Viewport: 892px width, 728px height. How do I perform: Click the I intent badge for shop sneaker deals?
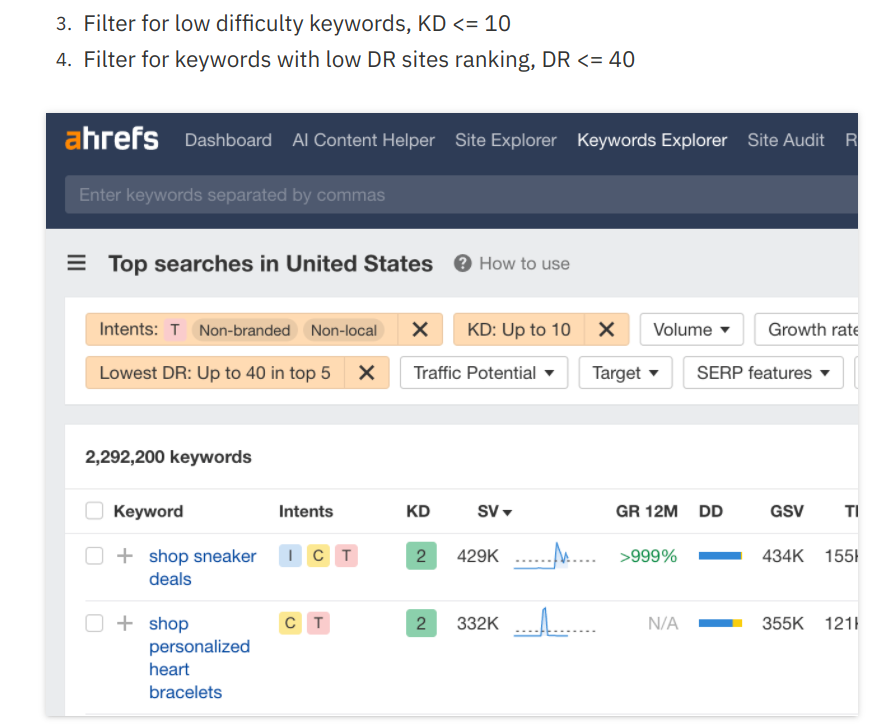pyautogui.click(x=290, y=556)
